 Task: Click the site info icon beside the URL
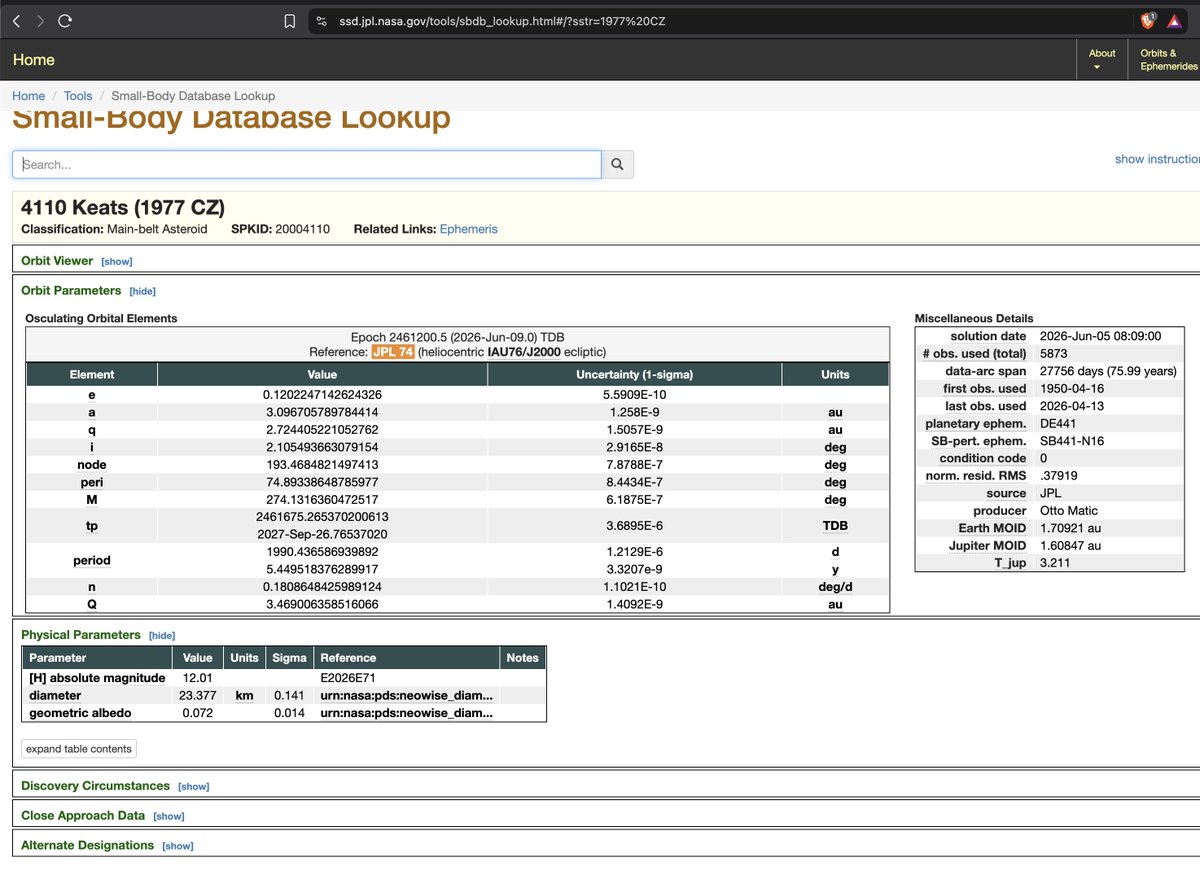click(321, 20)
